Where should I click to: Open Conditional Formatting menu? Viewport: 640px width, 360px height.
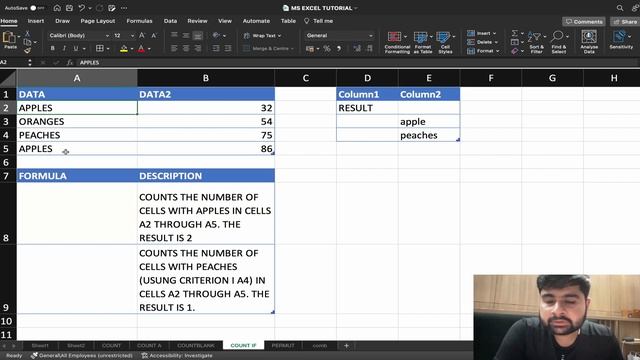397,42
